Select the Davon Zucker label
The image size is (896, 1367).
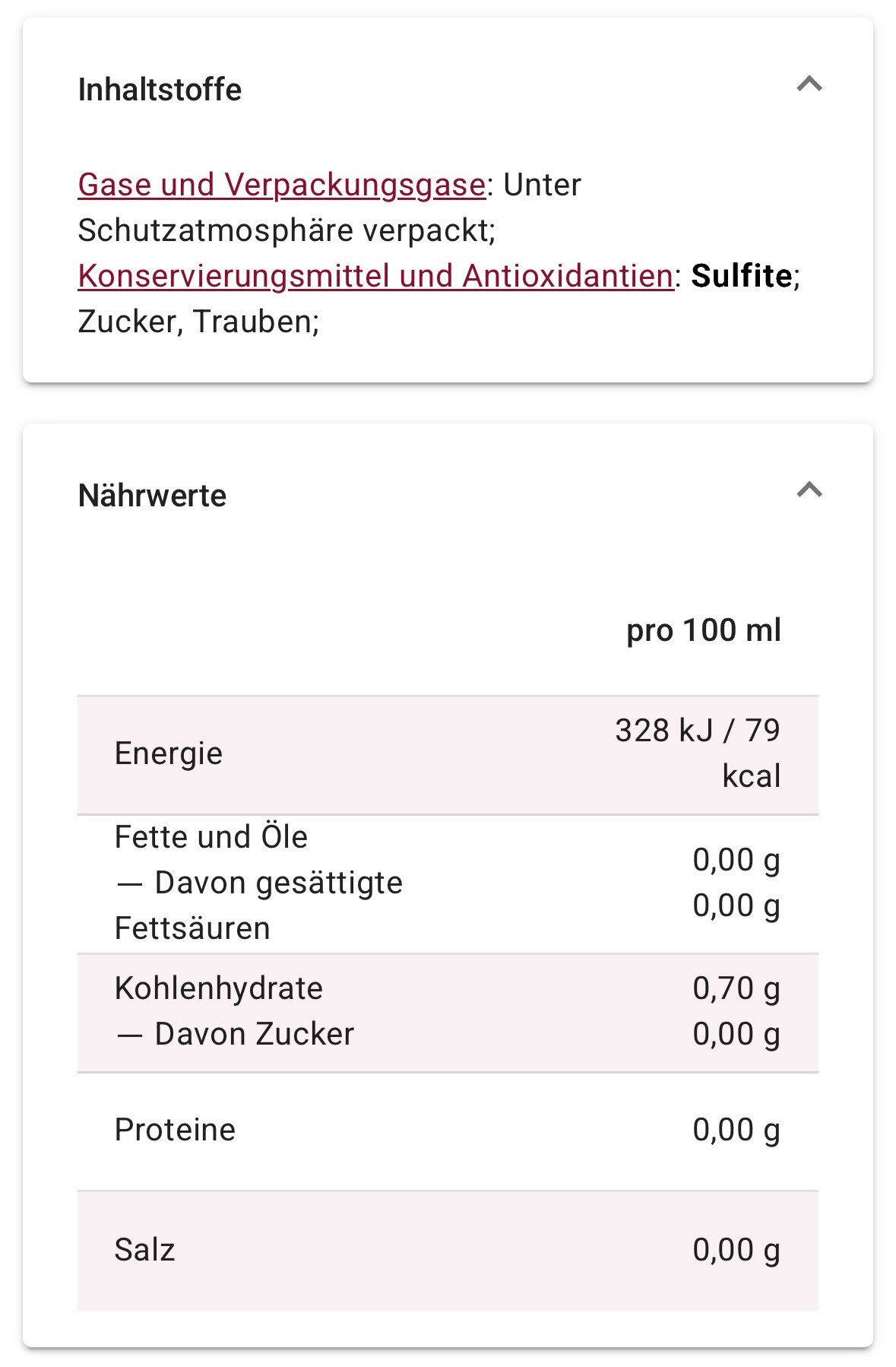(235, 1034)
